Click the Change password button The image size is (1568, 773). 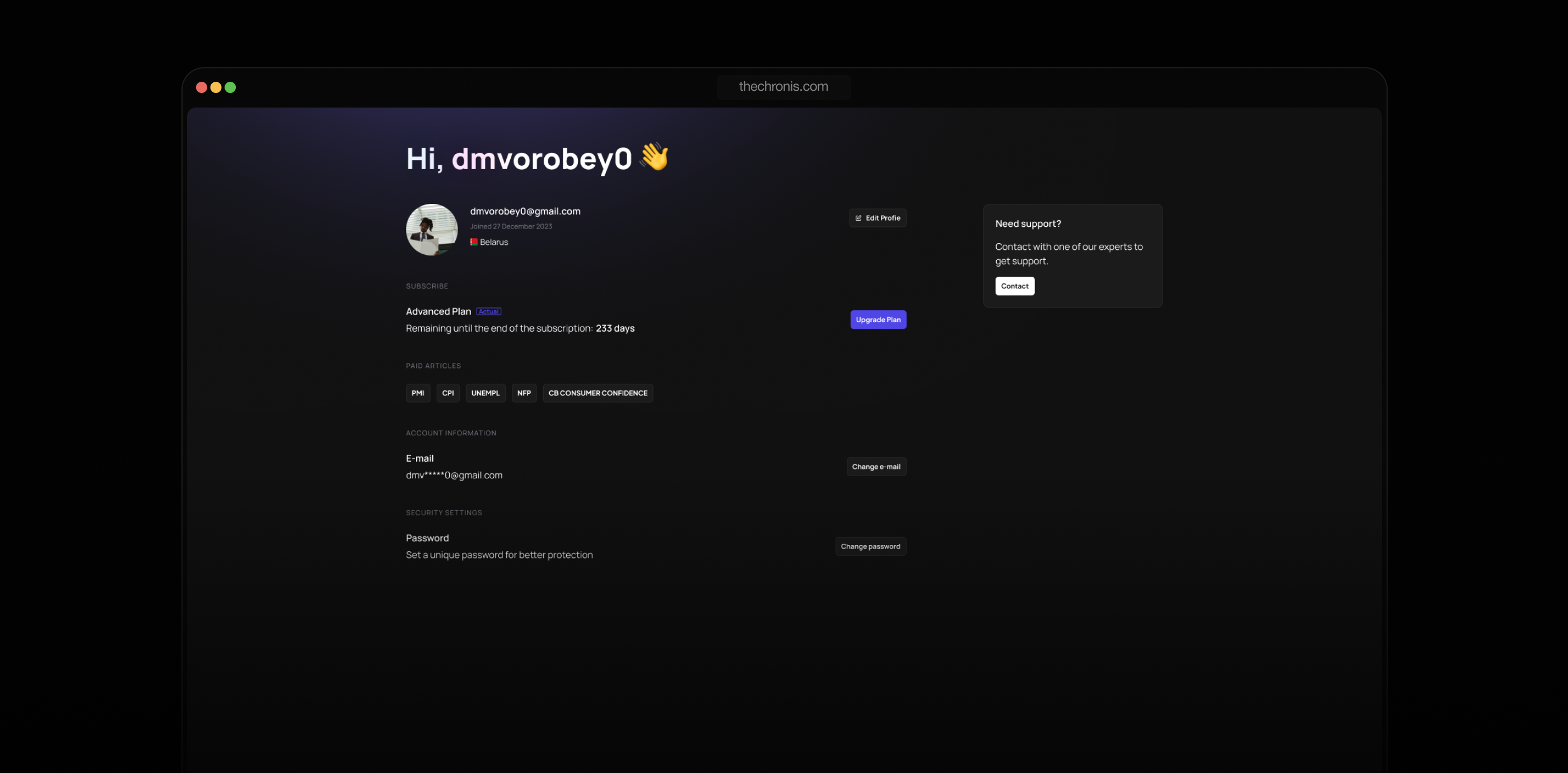(870, 547)
